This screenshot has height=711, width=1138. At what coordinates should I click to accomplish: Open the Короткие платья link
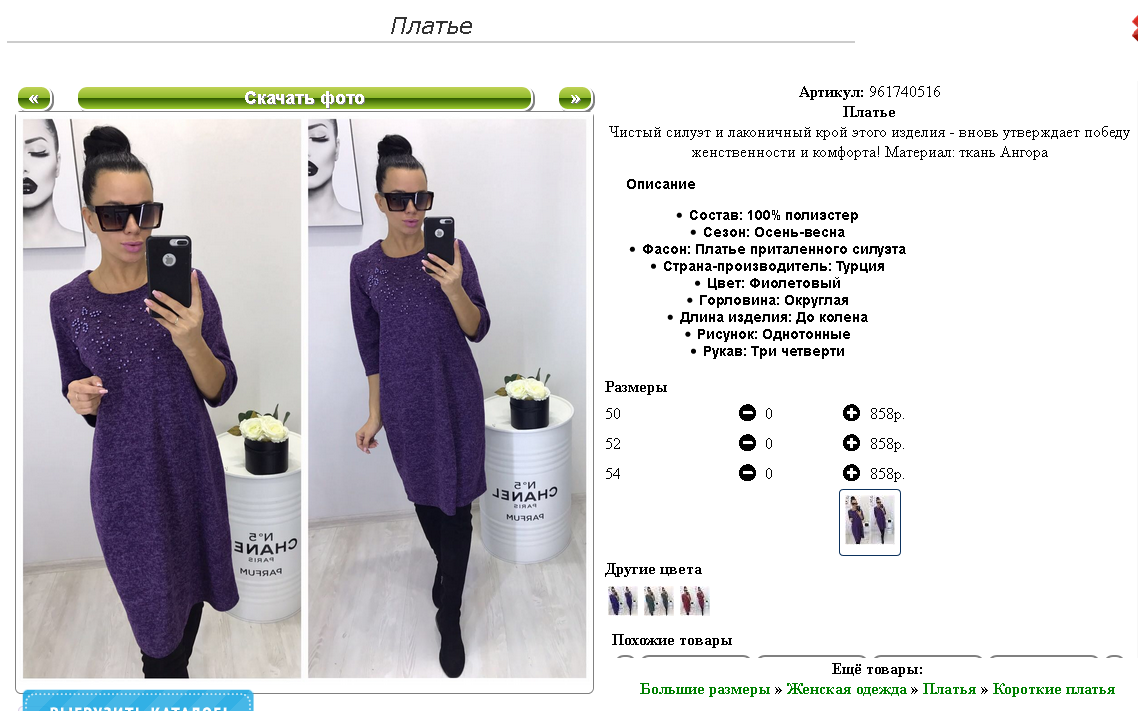point(1053,689)
